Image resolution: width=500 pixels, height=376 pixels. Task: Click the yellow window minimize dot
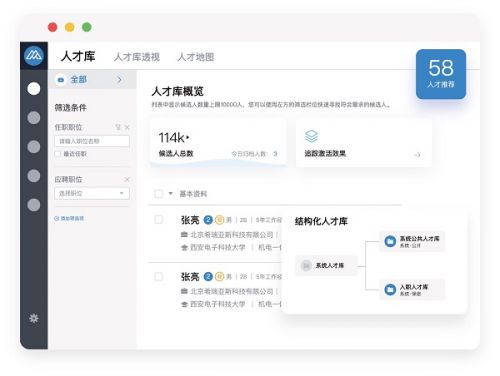(x=70, y=27)
